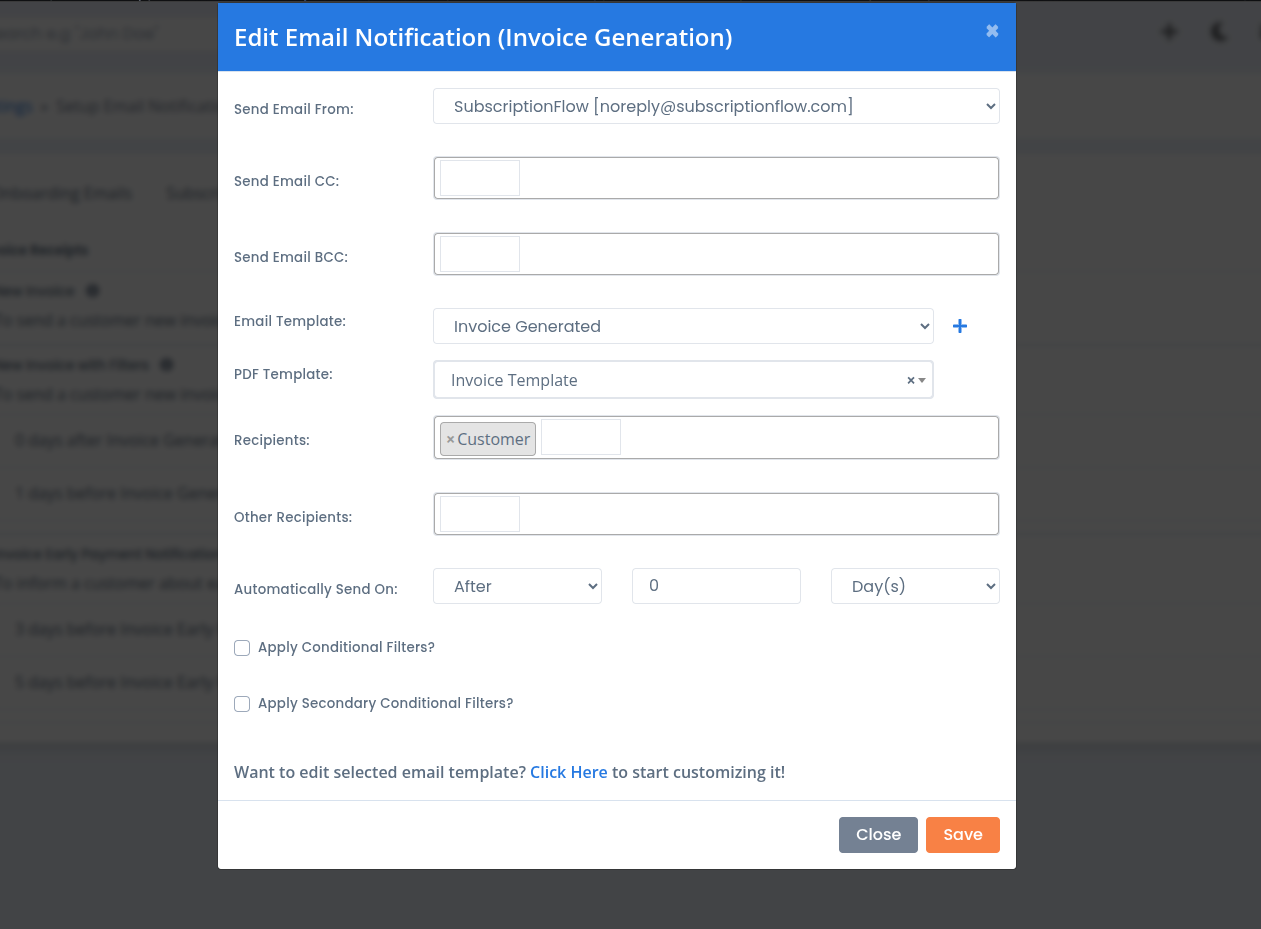Viewport: 1261px width, 929px height.
Task: Open the info icon beside New Invoice
Action: pos(90,290)
